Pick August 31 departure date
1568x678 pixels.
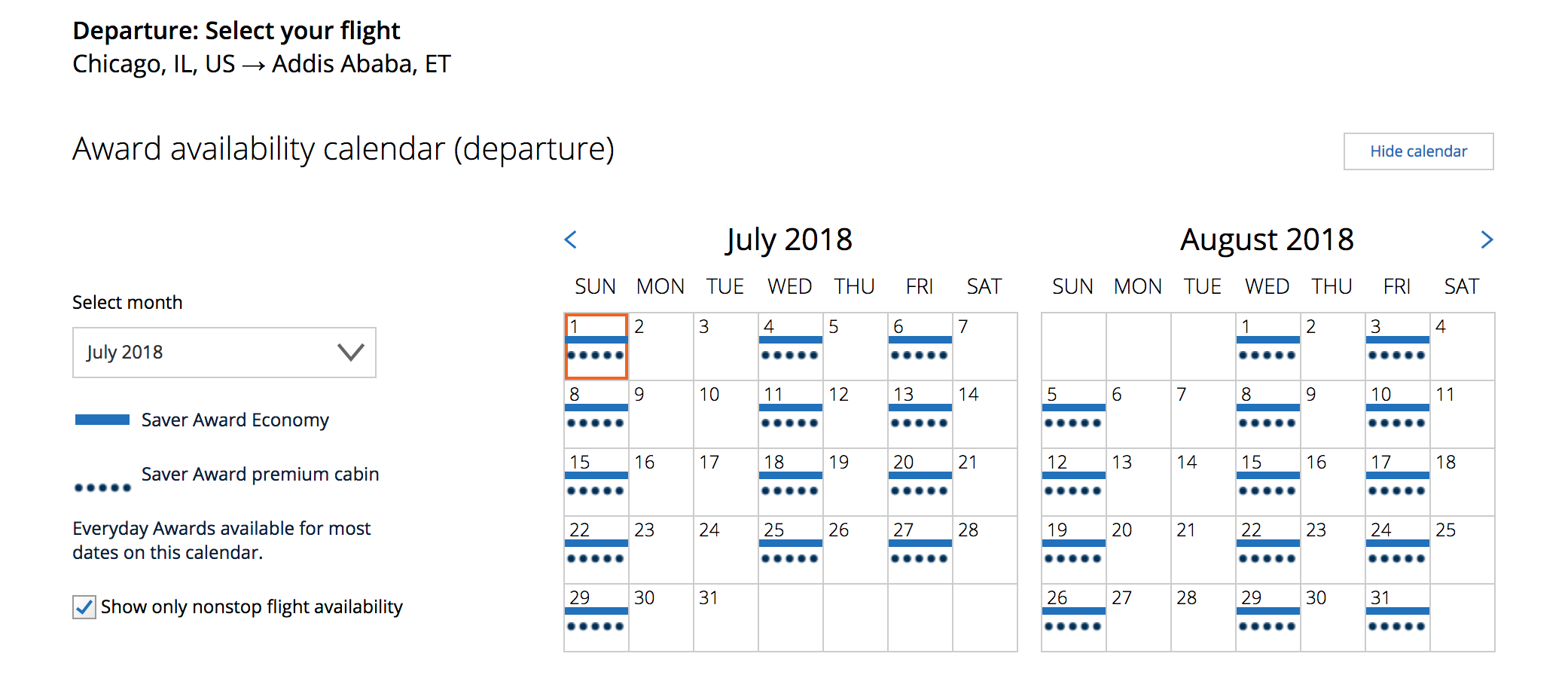point(1397,617)
